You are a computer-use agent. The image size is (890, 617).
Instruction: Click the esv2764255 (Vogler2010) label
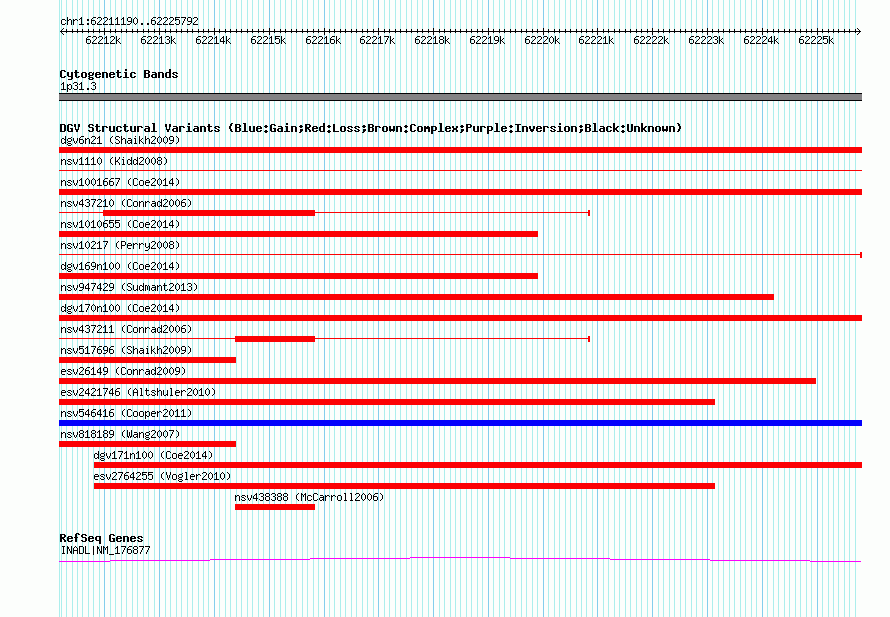click(162, 476)
